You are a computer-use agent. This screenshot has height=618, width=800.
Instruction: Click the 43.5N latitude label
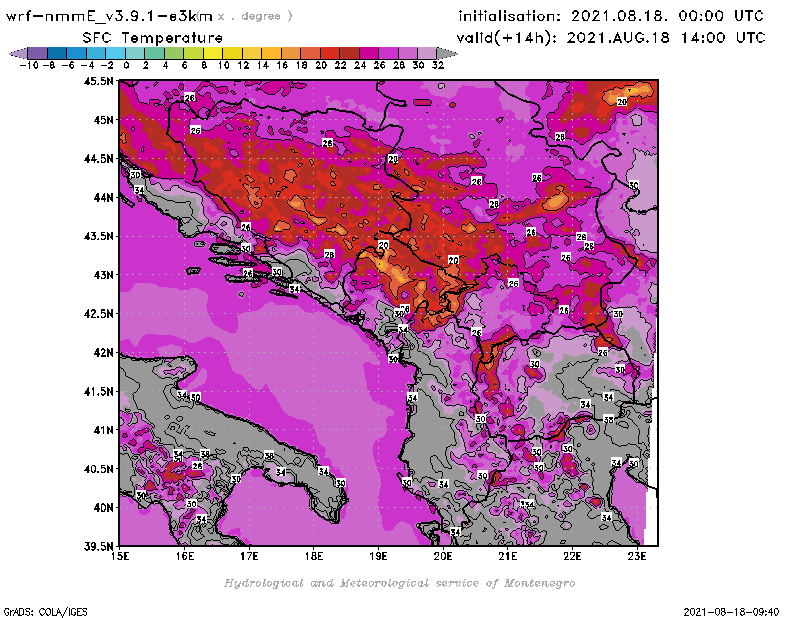[98, 236]
